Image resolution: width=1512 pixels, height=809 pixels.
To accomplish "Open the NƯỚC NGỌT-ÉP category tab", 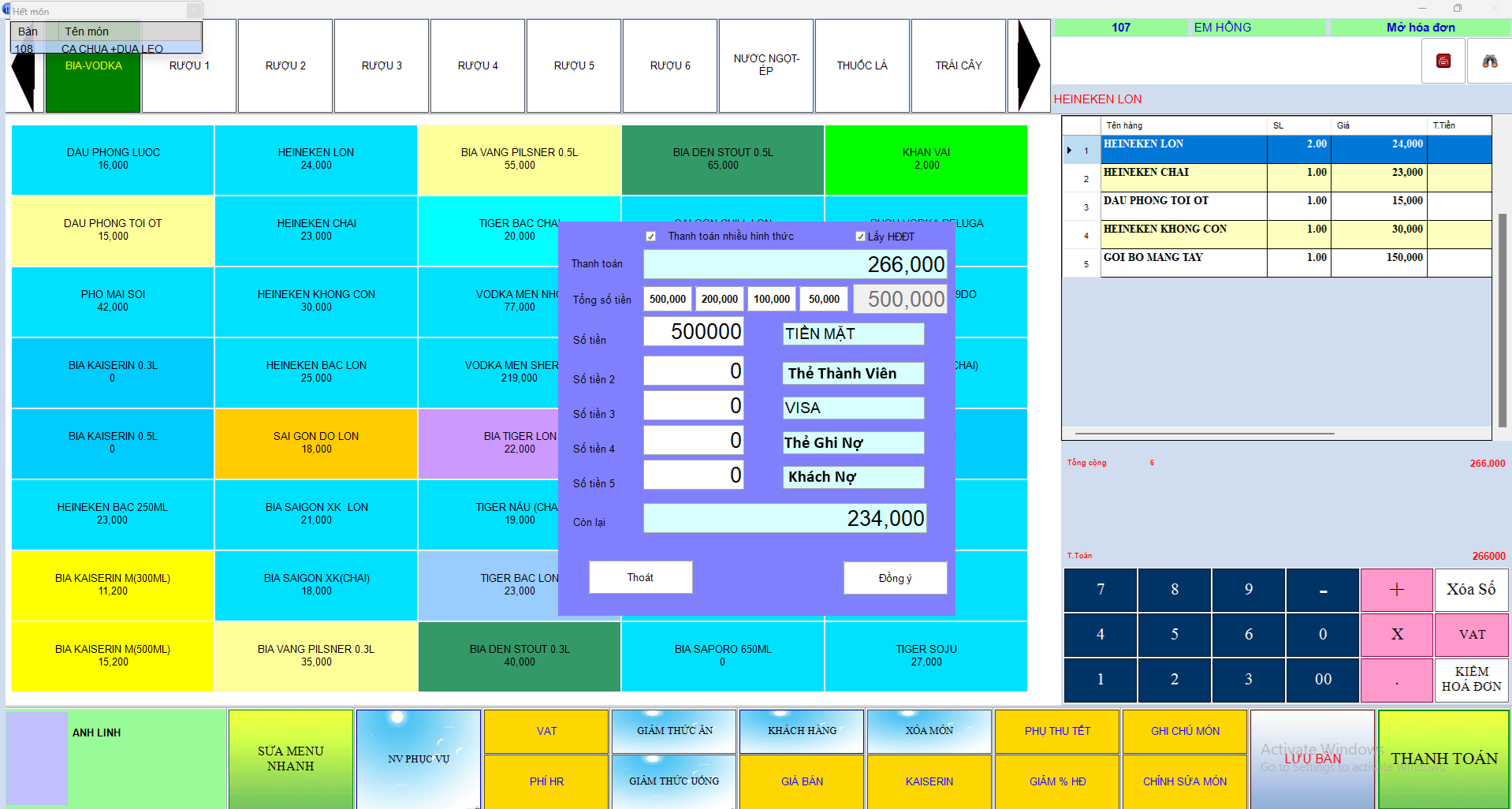I will (766, 65).
